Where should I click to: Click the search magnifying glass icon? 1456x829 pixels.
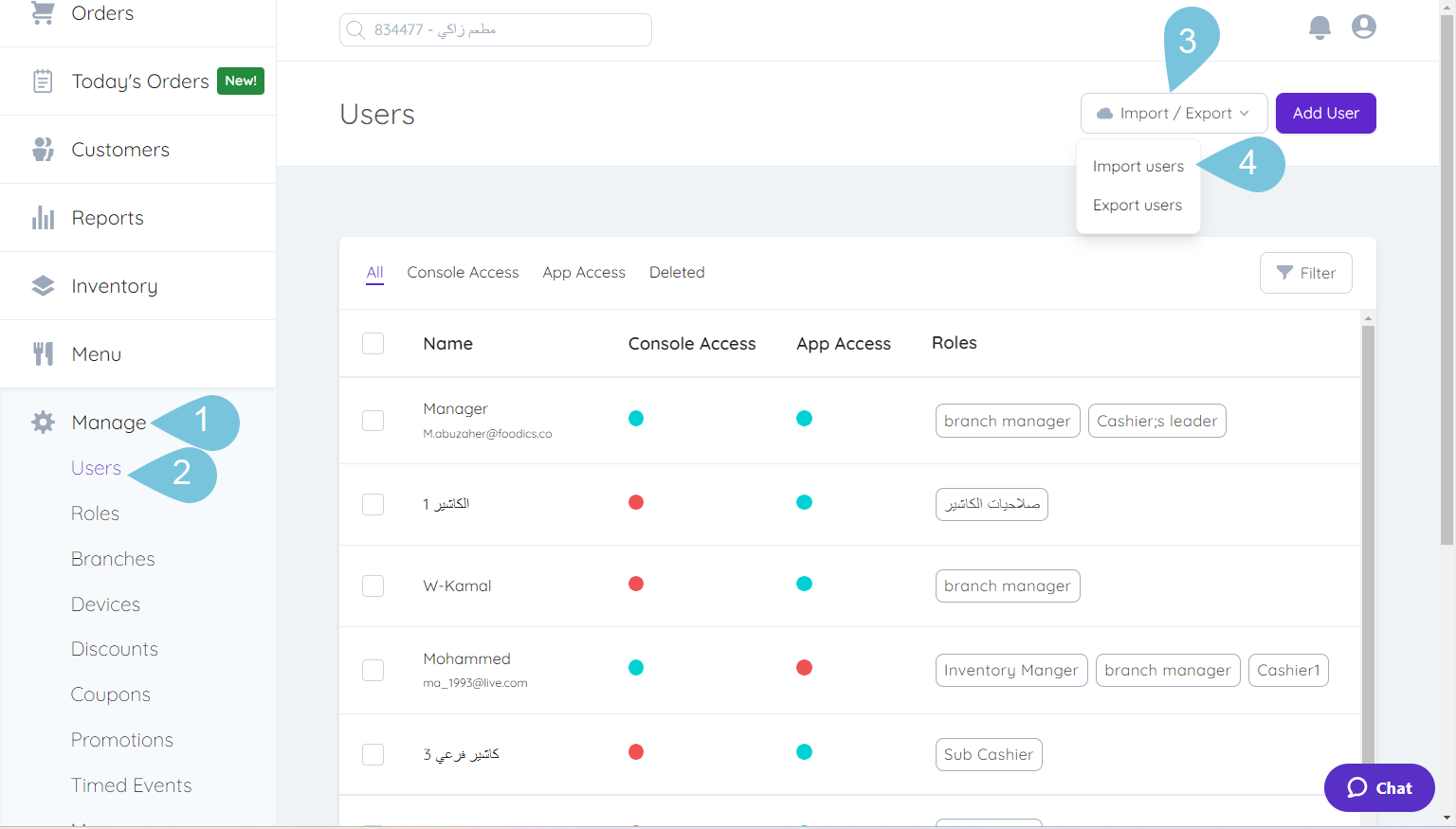tap(355, 29)
